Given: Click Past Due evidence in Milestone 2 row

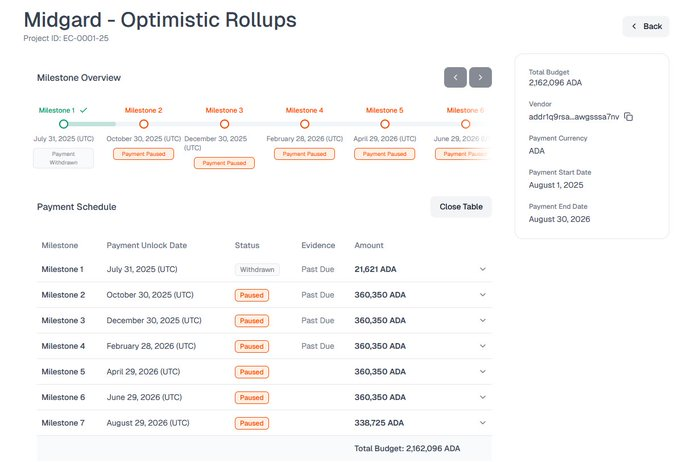Looking at the screenshot, I should (318, 295).
